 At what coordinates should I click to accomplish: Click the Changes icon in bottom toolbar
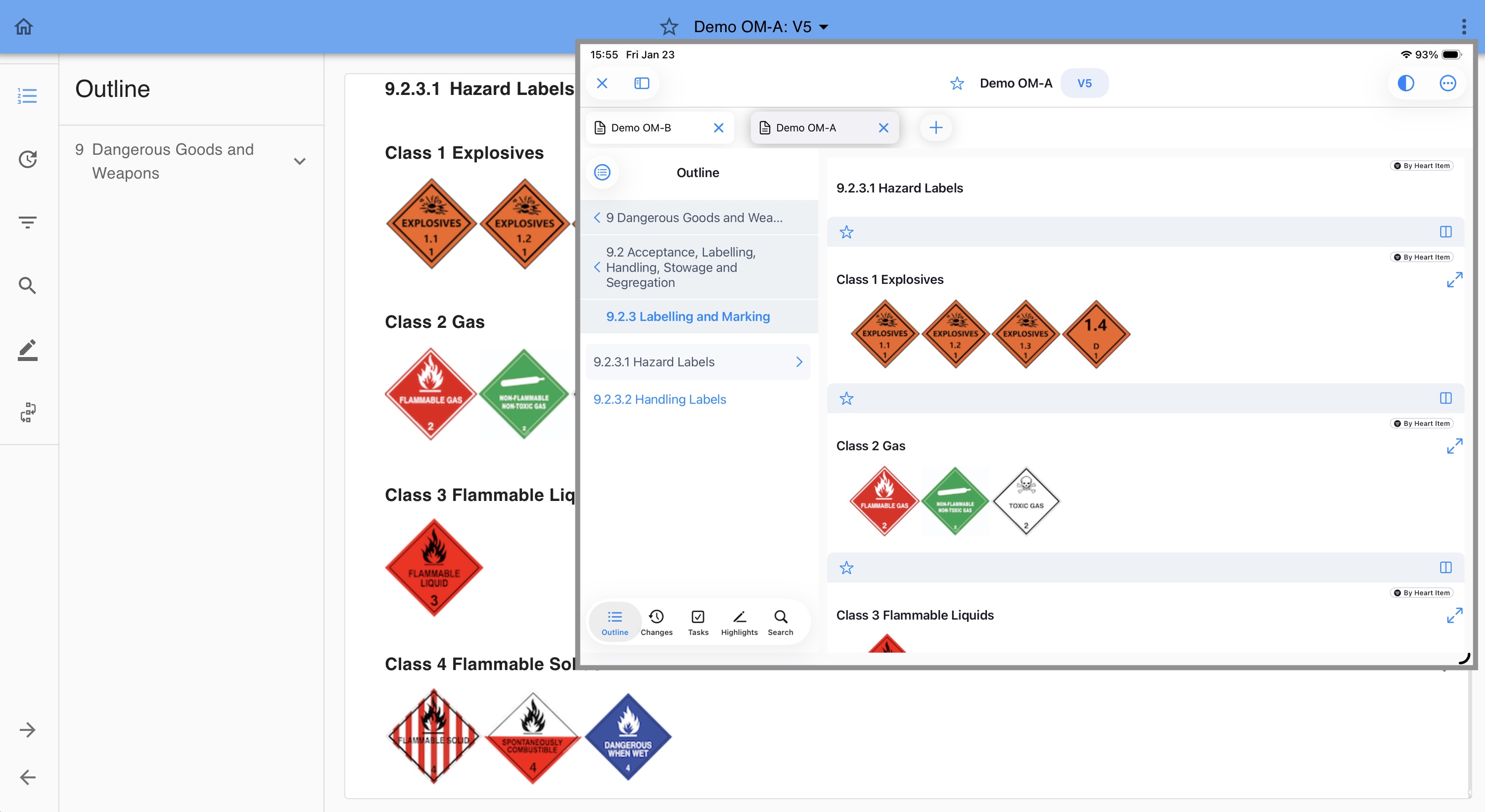pos(656,623)
